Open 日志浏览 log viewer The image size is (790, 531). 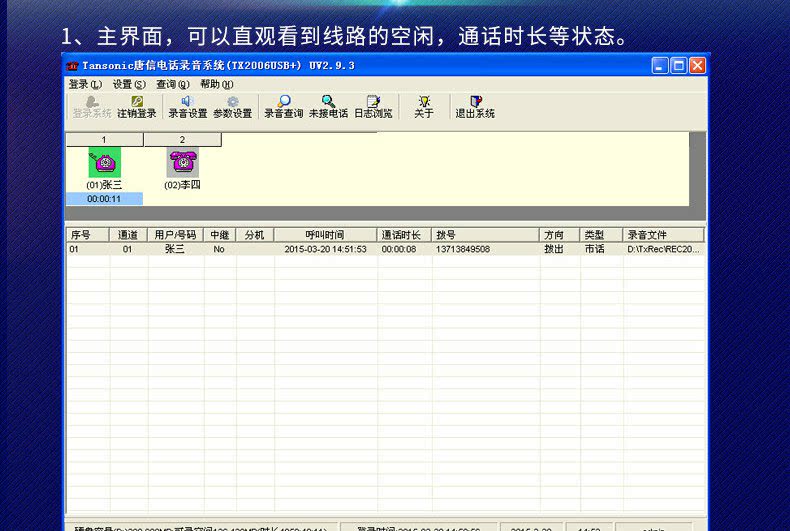pyautogui.click(x=373, y=107)
